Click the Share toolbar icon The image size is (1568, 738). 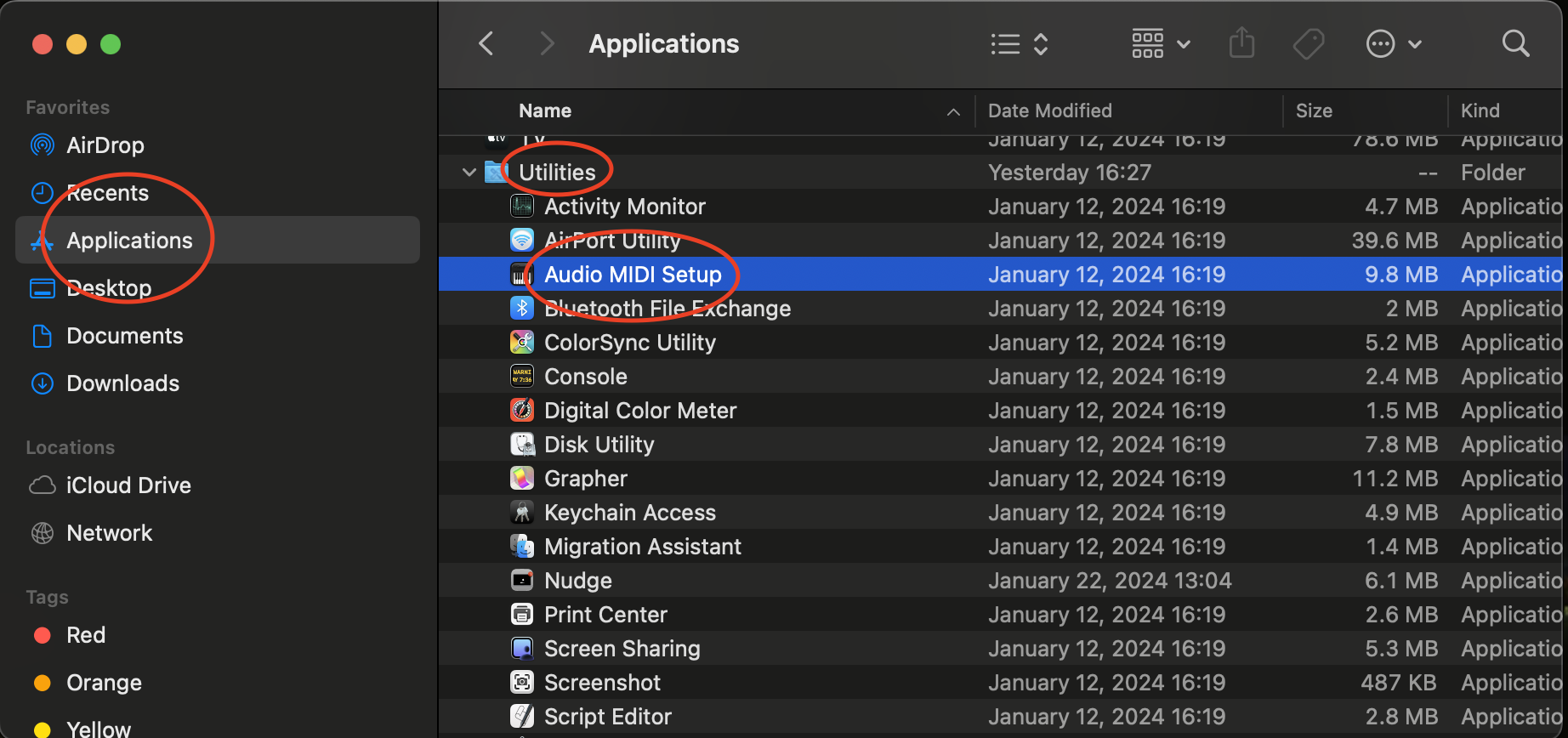[1241, 43]
